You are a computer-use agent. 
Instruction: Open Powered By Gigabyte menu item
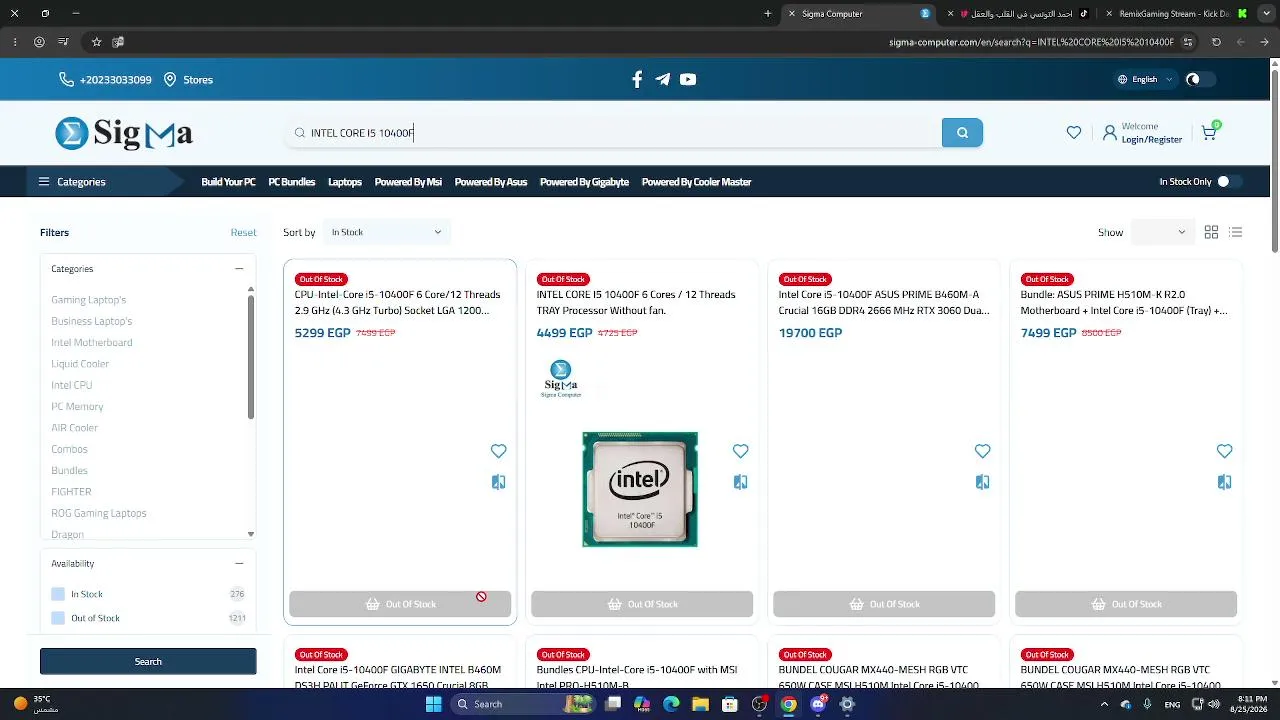point(584,182)
